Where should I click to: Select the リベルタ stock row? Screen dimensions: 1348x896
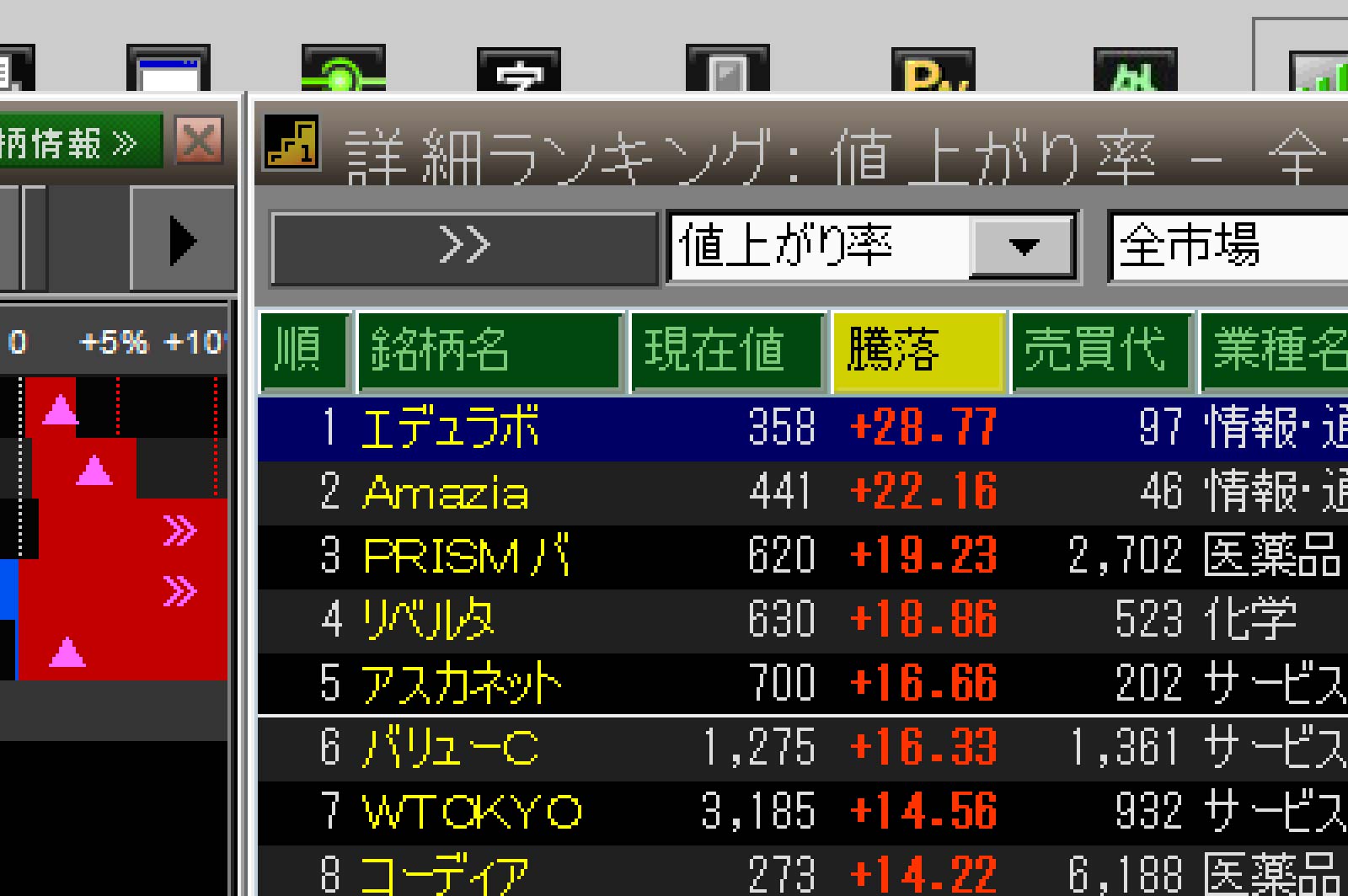click(803, 620)
